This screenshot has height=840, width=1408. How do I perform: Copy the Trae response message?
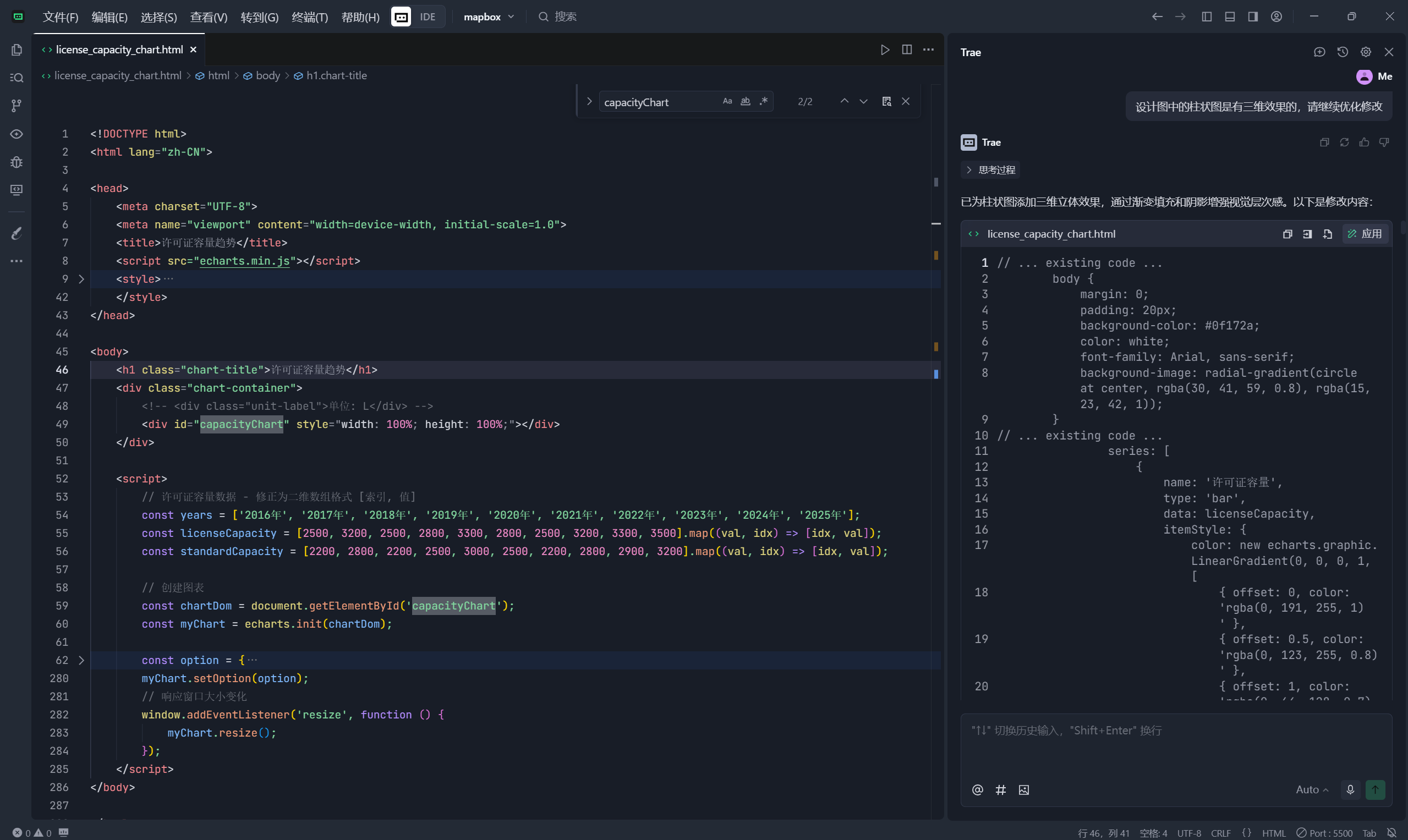pyautogui.click(x=1324, y=142)
